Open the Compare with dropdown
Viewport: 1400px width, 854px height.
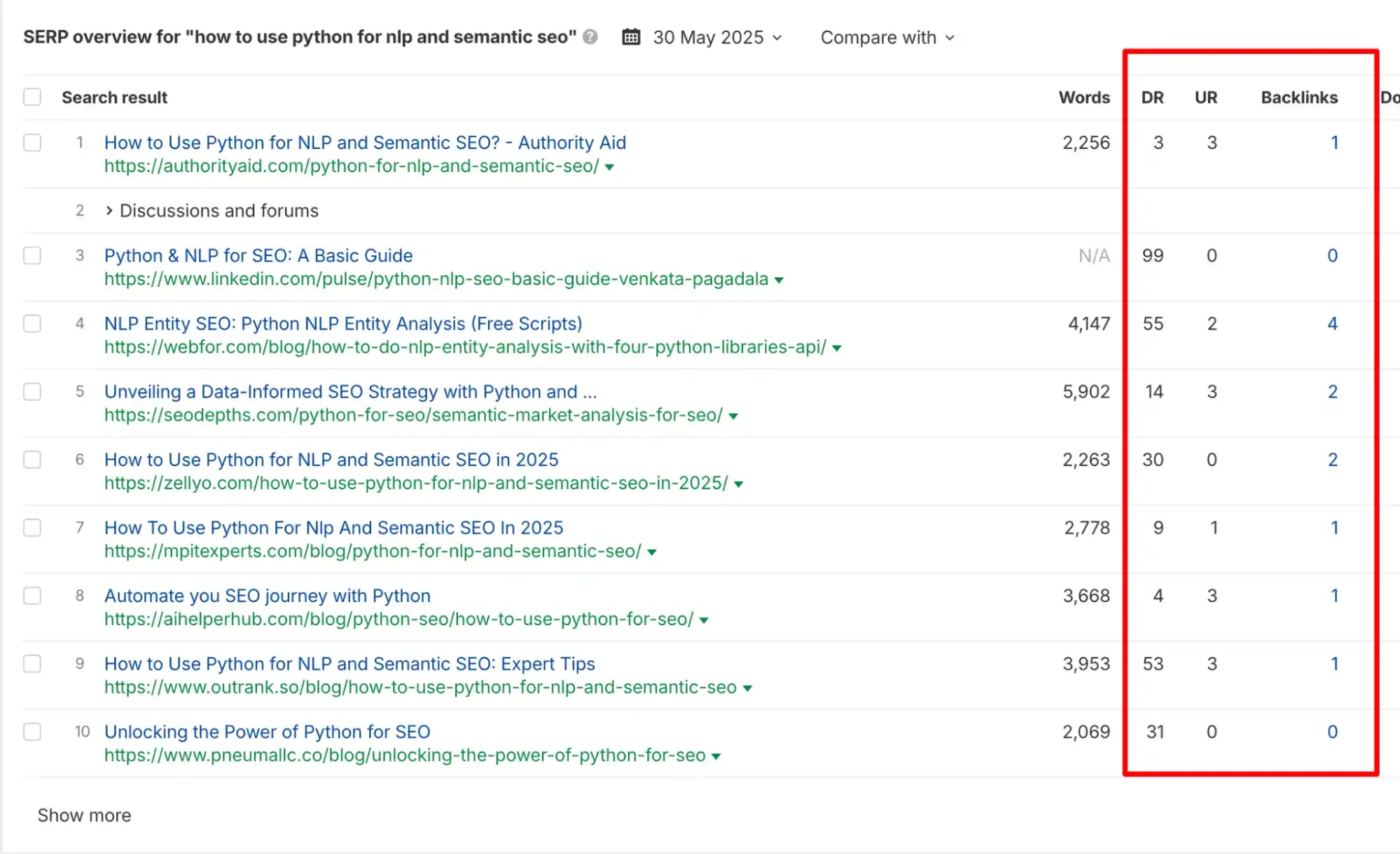pos(887,37)
